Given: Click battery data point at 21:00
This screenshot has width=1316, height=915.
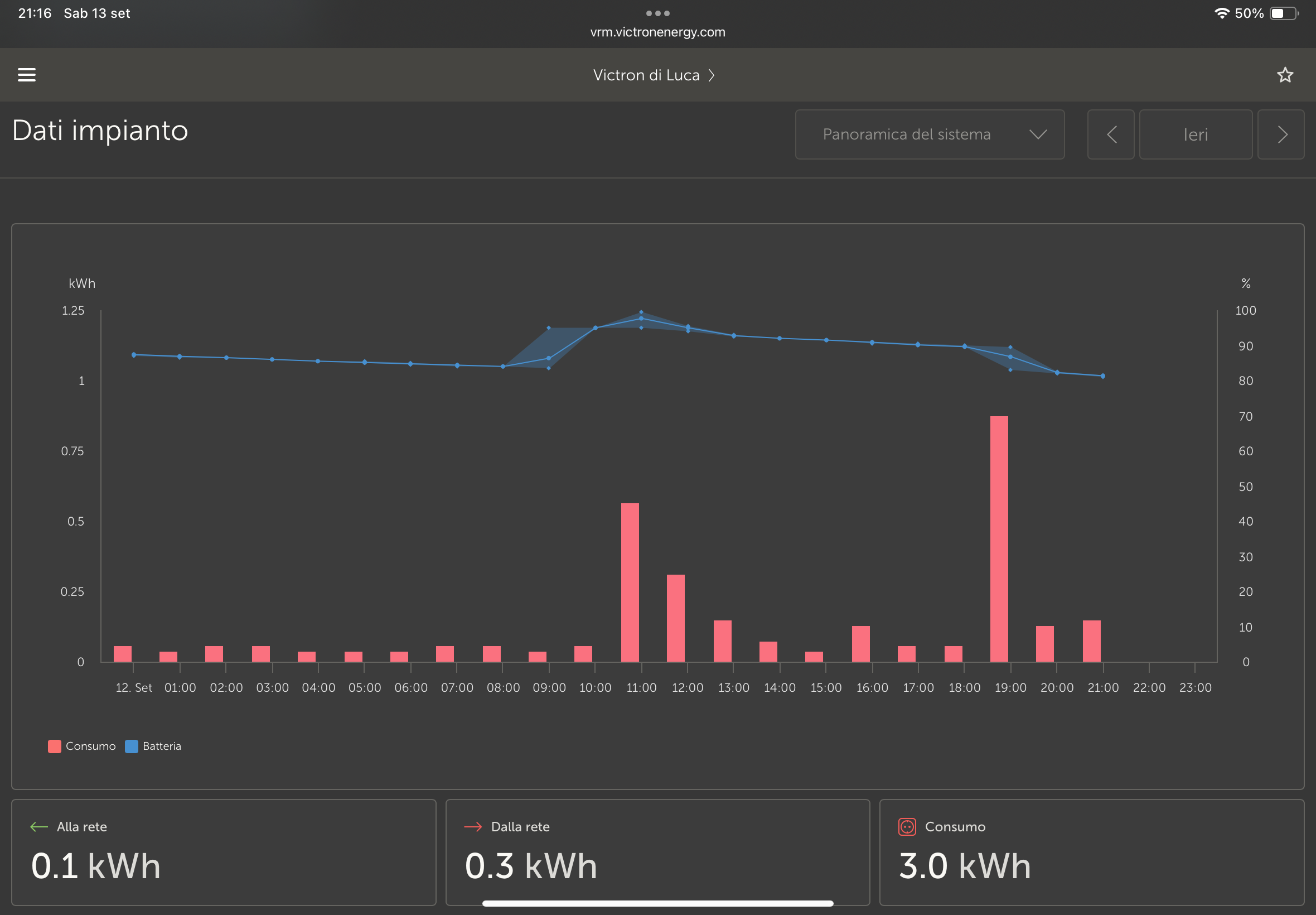Looking at the screenshot, I should (1102, 376).
